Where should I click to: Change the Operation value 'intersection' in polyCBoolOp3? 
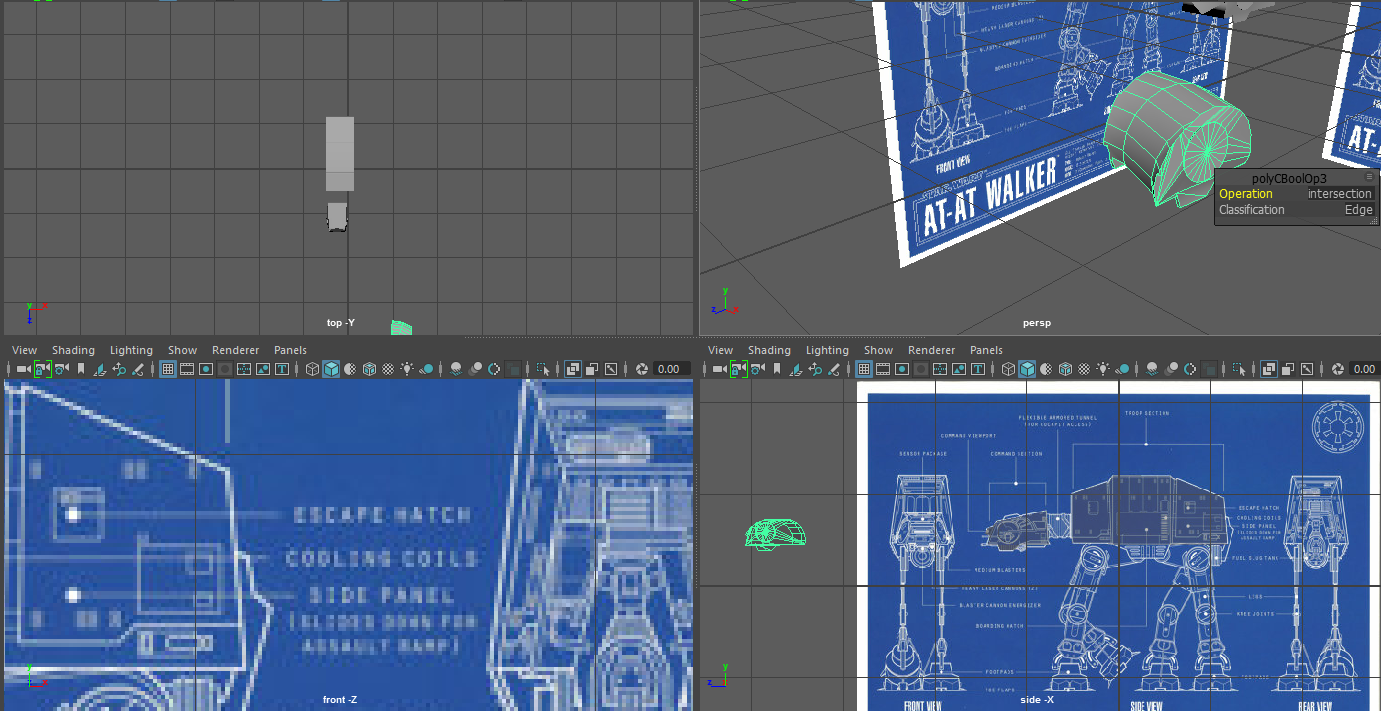(x=1340, y=194)
